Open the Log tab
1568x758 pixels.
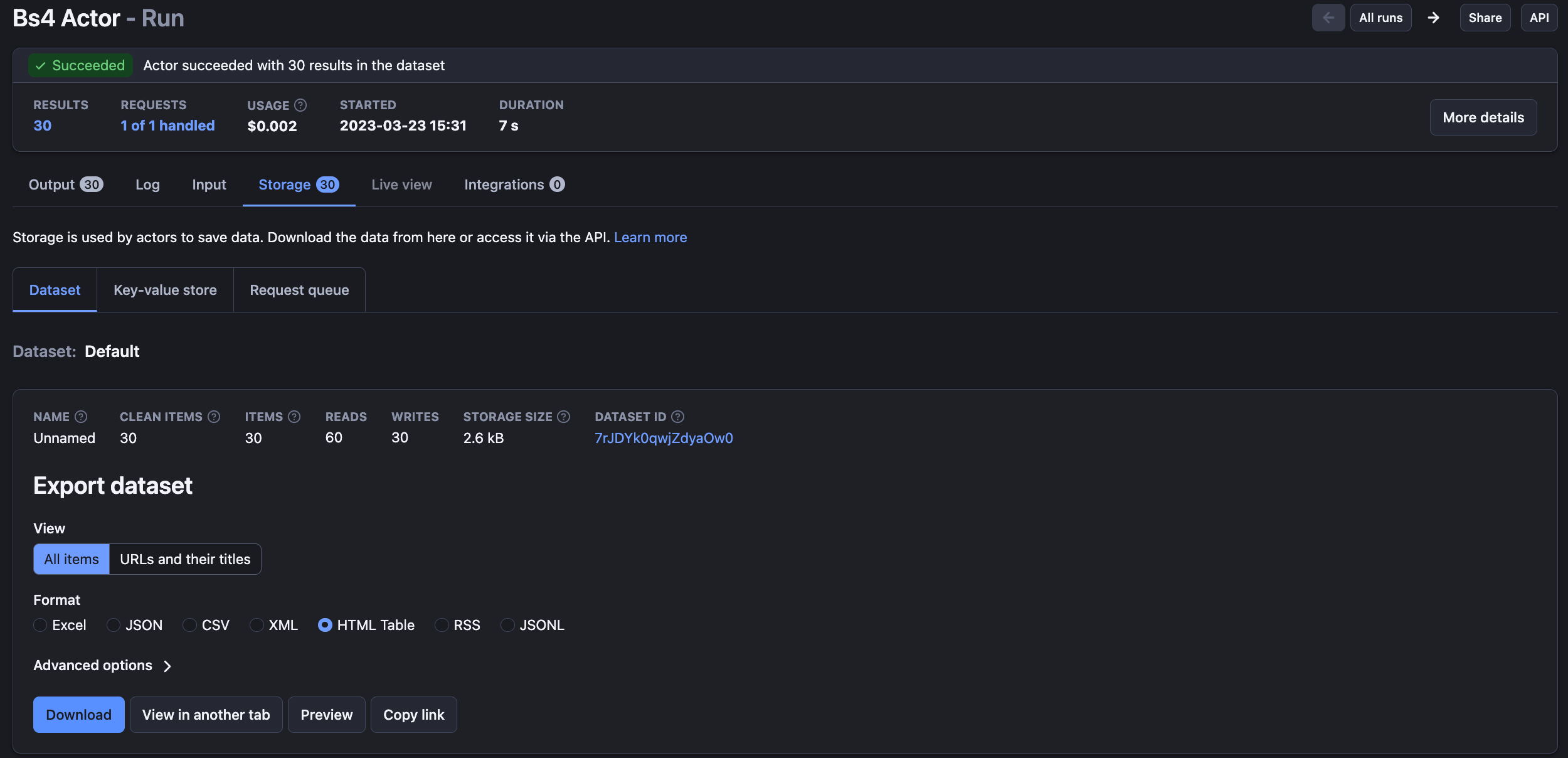point(147,184)
